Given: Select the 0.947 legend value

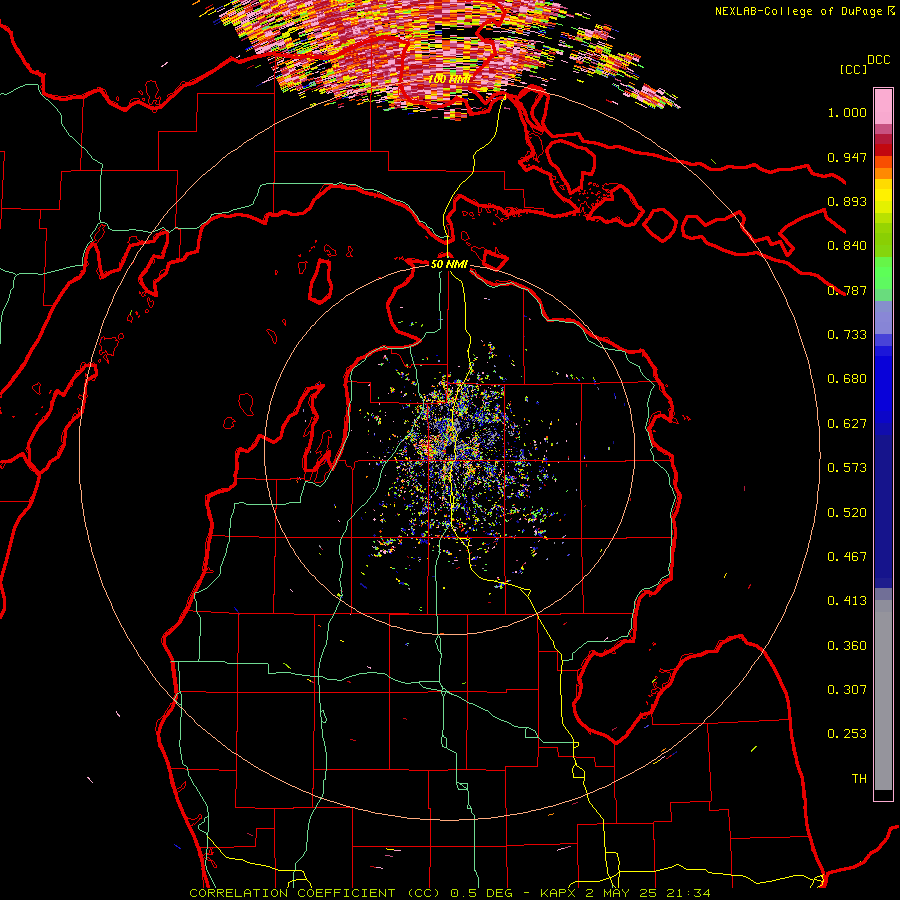Looking at the screenshot, I should point(847,157).
